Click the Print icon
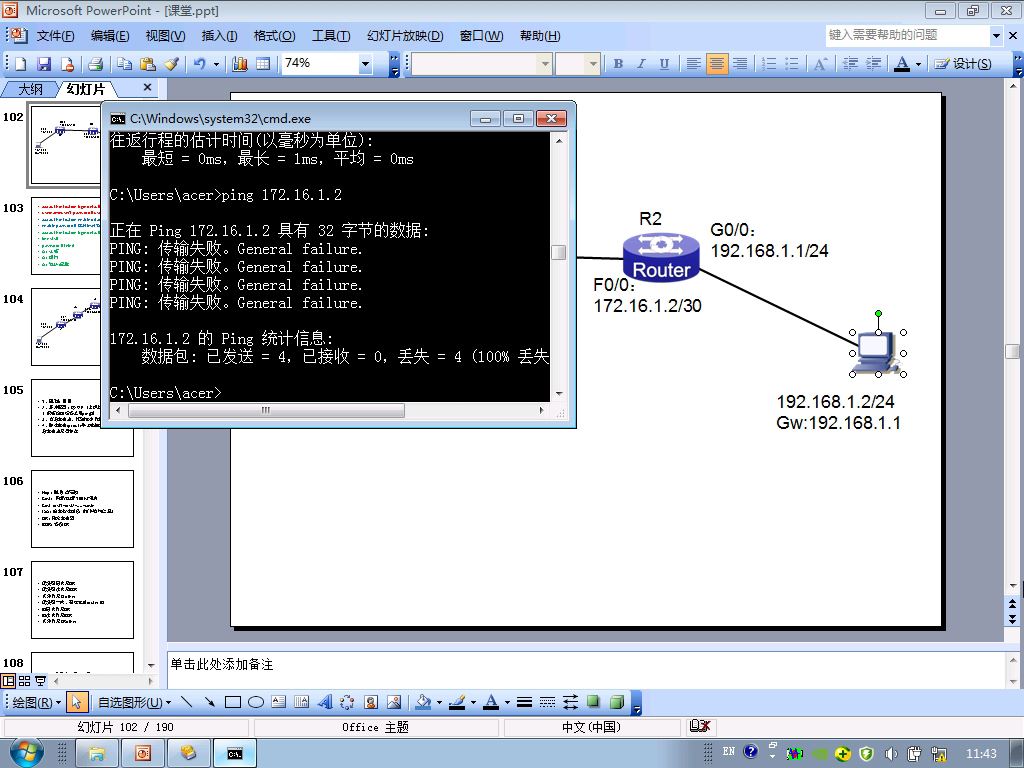Image resolution: width=1024 pixels, height=768 pixels. tap(95, 63)
